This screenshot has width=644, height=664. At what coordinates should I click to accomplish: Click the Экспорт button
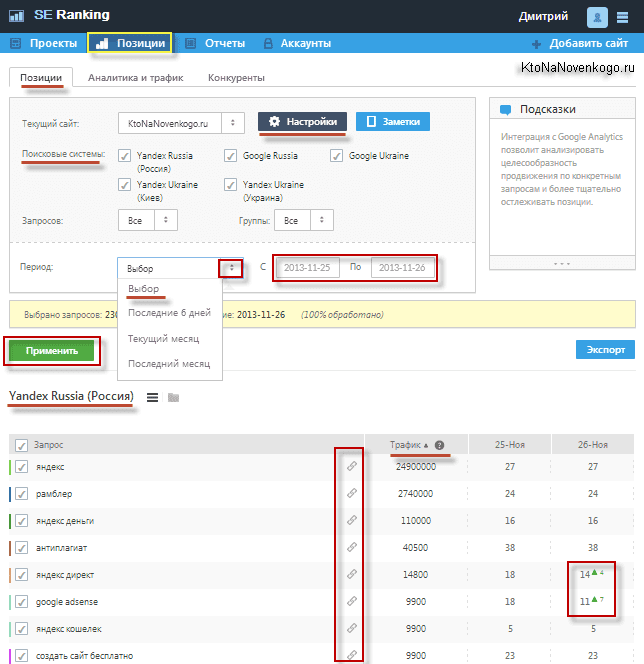point(605,350)
